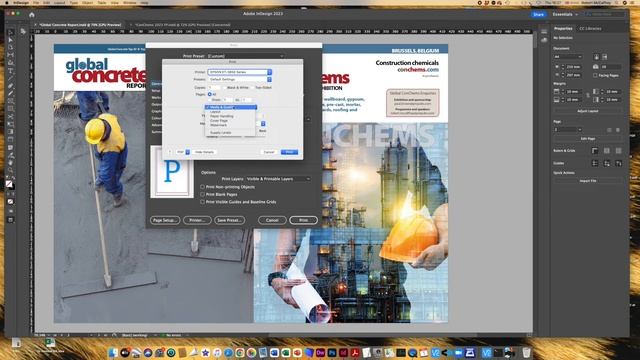
Task: Open the Presets dropdown showing Default Settings
Action: coord(240,79)
